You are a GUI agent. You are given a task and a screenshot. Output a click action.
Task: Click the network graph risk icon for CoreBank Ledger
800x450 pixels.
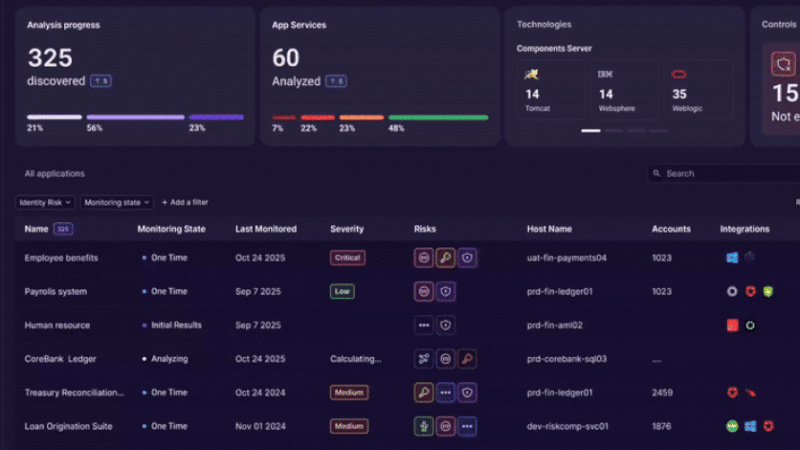tap(424, 359)
